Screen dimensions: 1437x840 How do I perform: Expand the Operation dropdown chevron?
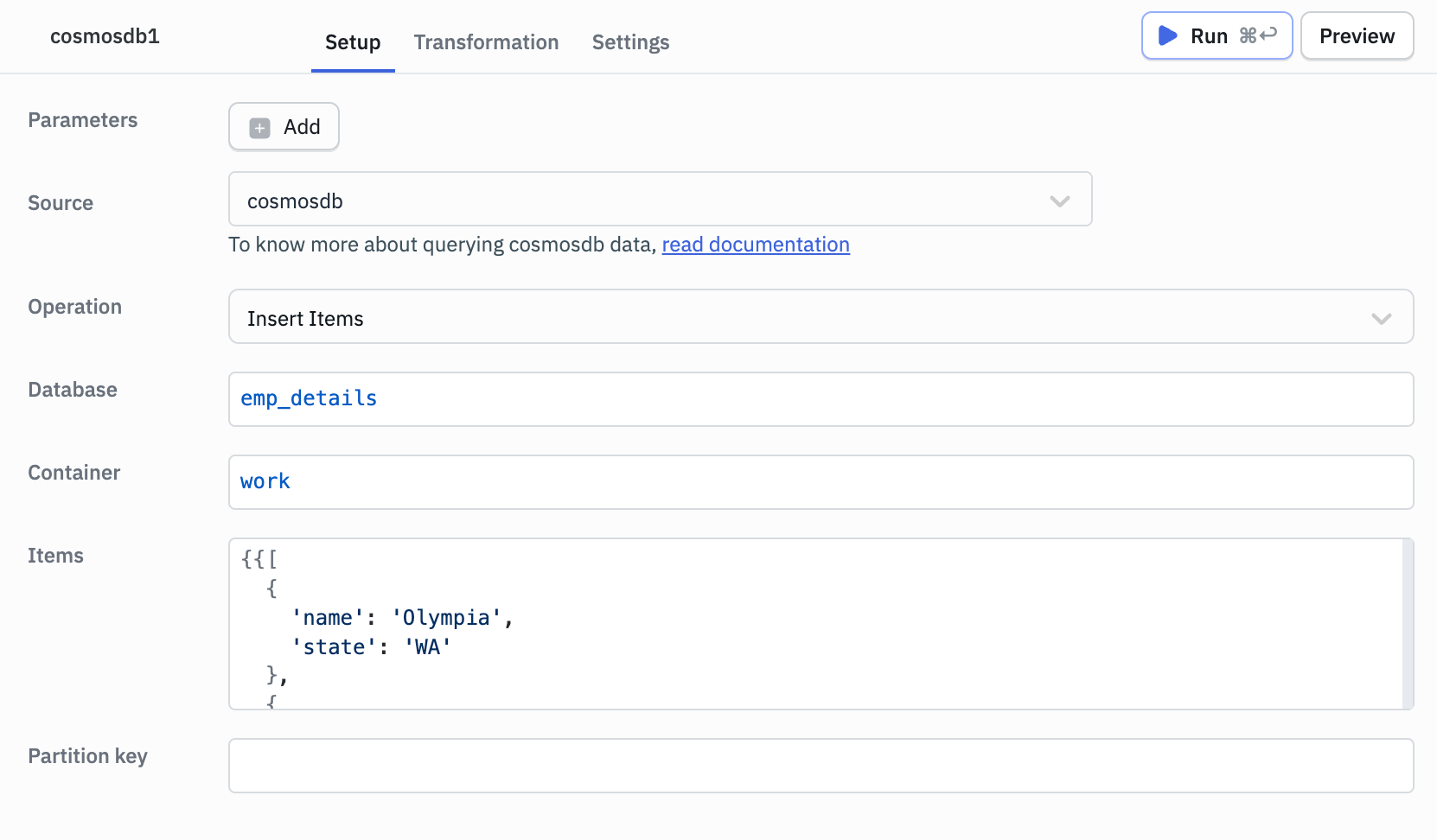[x=1381, y=319]
